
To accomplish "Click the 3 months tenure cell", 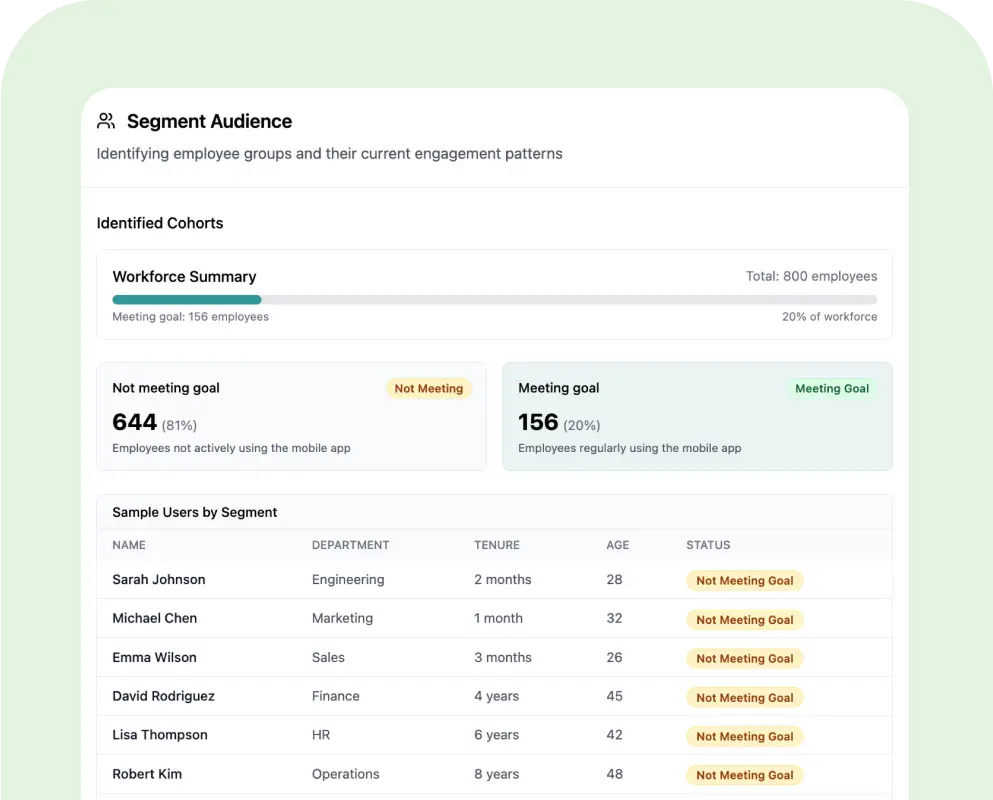I will (503, 657).
